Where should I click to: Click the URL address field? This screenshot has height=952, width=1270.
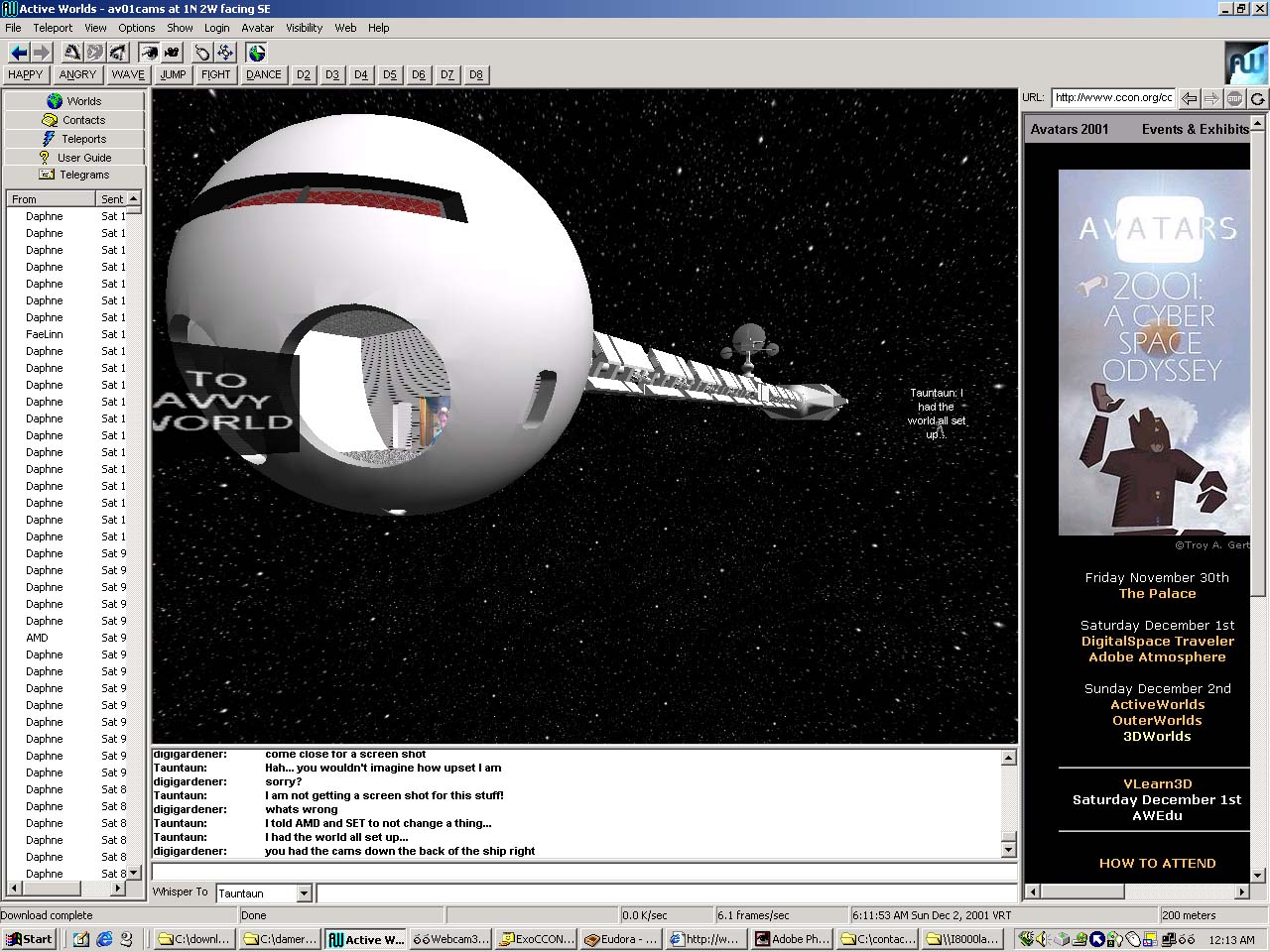tap(1113, 97)
